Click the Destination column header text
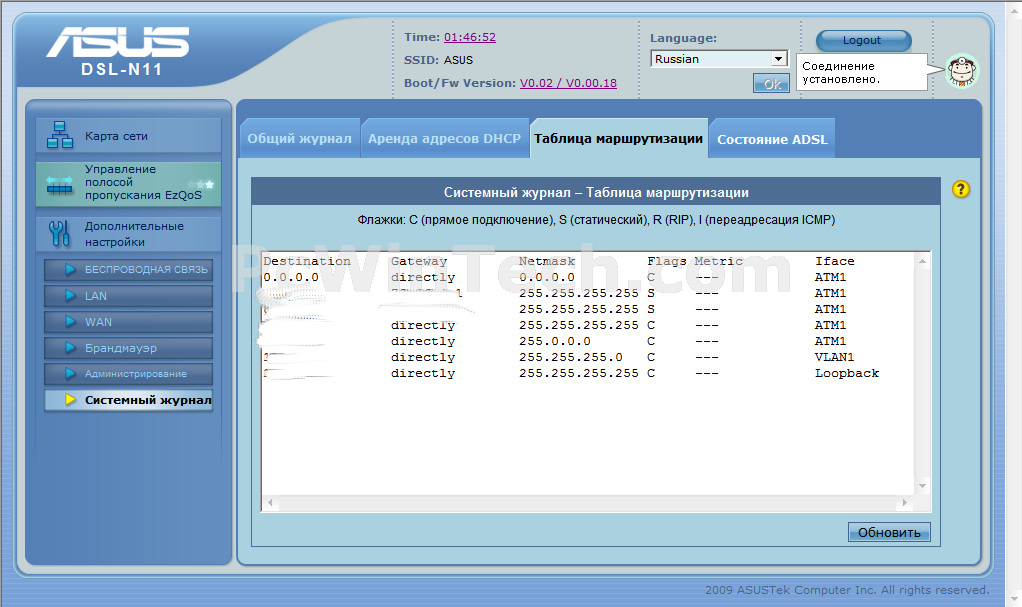The height and width of the screenshot is (607, 1022). 306,261
